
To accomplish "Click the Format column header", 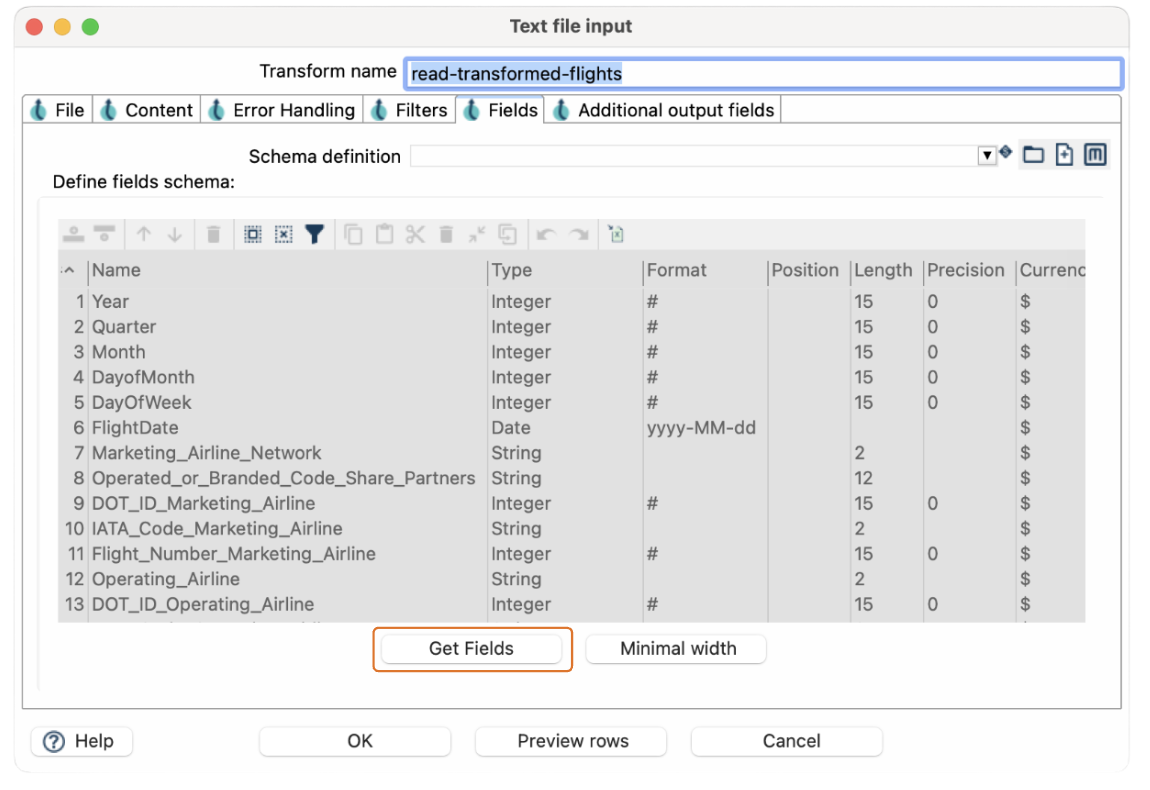I will [x=706, y=271].
